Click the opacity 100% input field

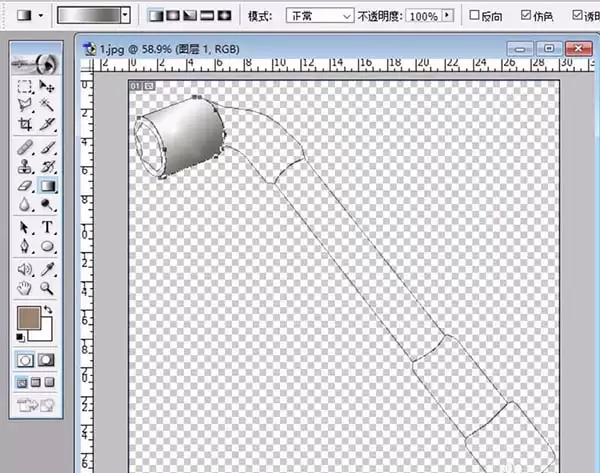(x=424, y=16)
